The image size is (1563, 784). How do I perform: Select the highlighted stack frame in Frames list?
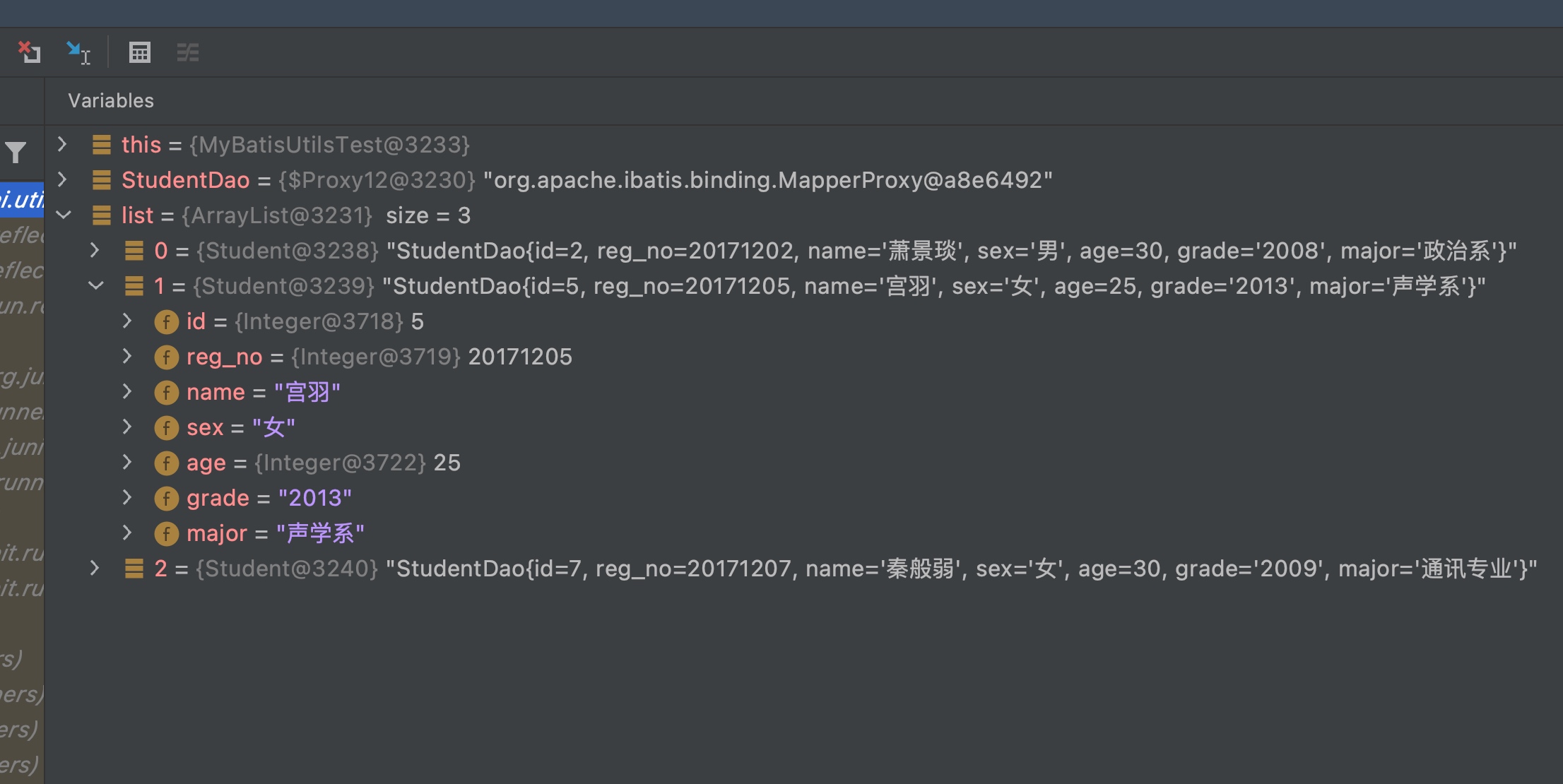pos(23,200)
